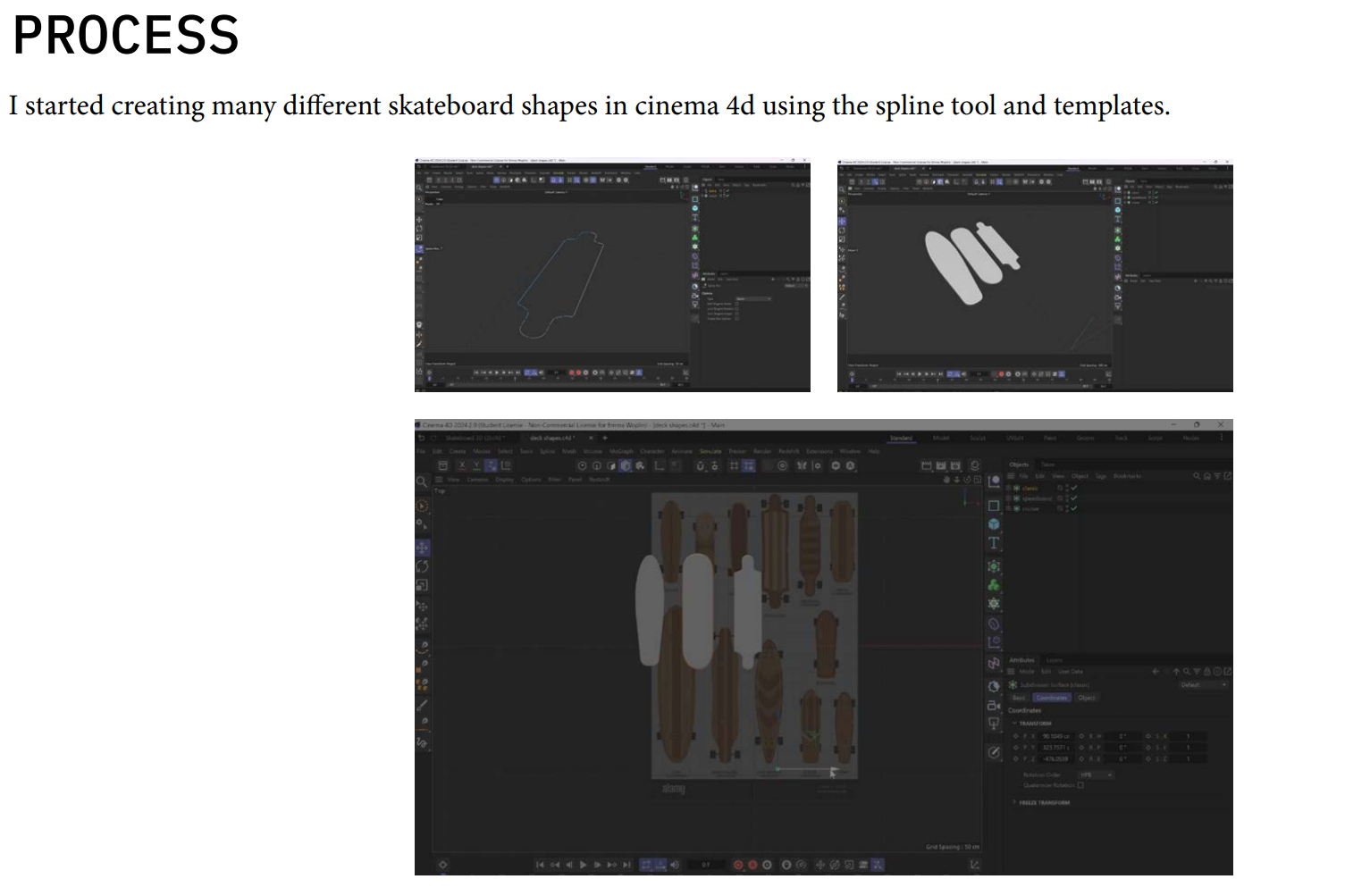Open File menu in large Cinema 4D screenshot
Viewport: 1370px width, 896px height.
pos(421,451)
